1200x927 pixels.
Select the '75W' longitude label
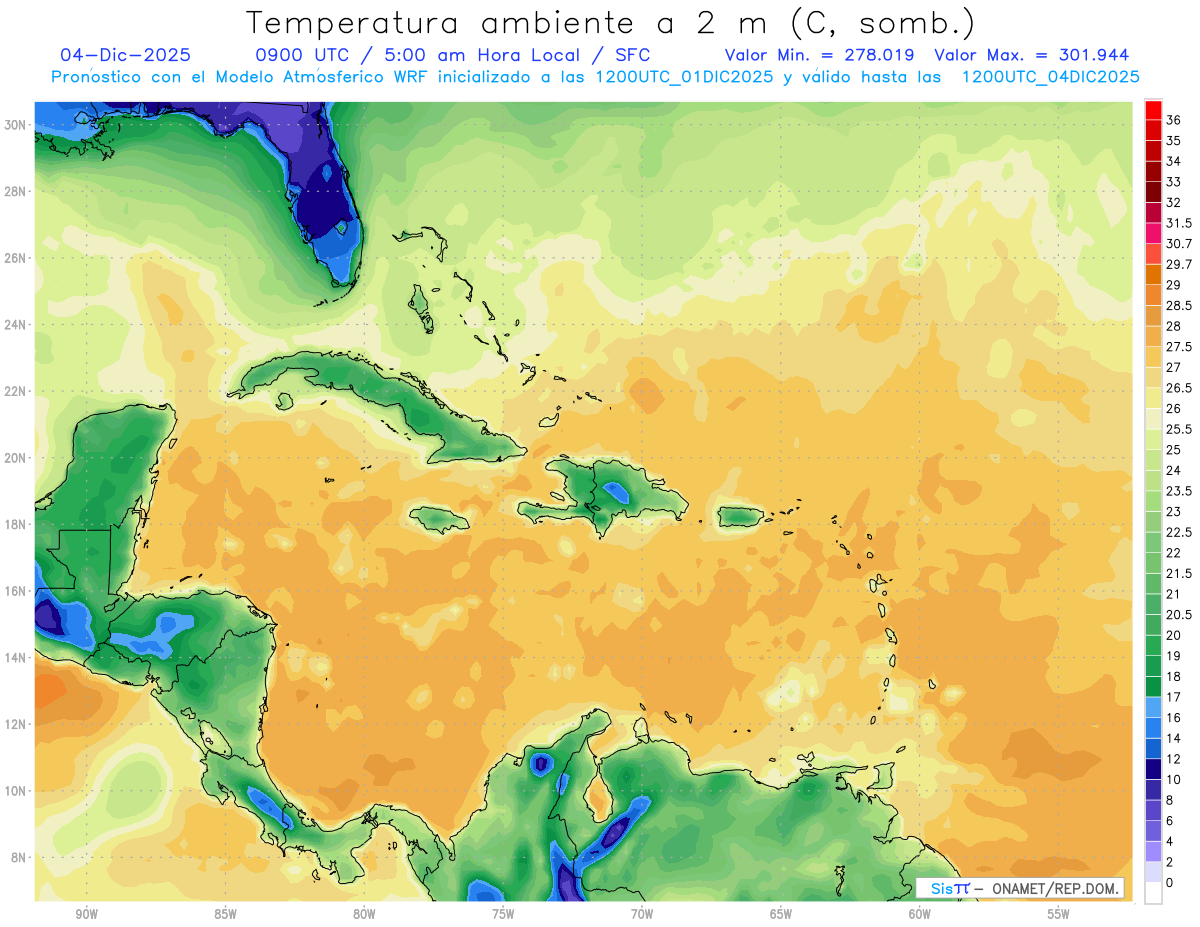[503, 914]
